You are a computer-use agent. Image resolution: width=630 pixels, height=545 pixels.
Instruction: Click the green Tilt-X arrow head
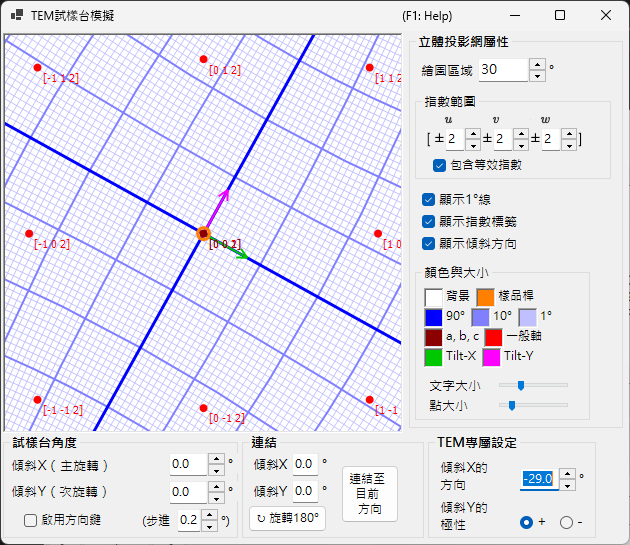pyautogui.click(x=243, y=254)
